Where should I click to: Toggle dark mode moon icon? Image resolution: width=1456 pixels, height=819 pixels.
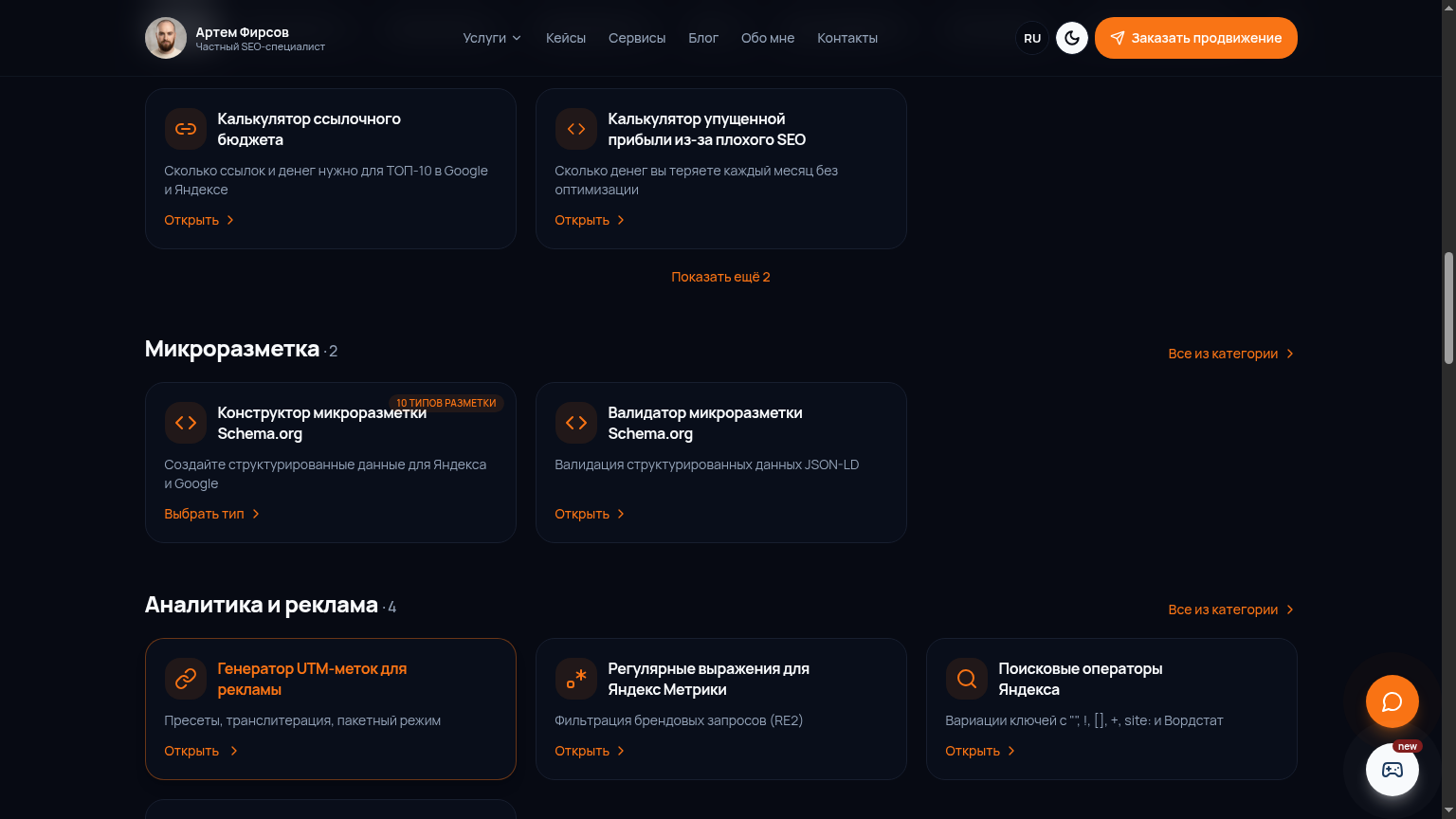click(x=1072, y=38)
